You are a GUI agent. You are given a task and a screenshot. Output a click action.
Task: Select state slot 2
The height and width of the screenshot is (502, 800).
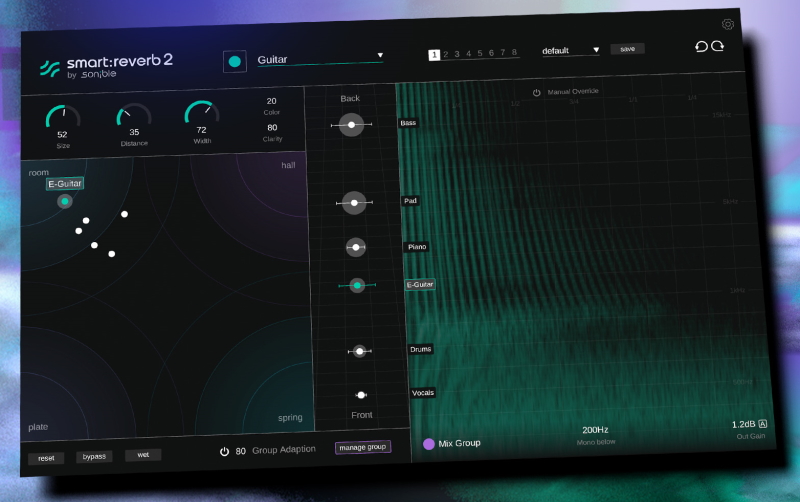(445, 54)
